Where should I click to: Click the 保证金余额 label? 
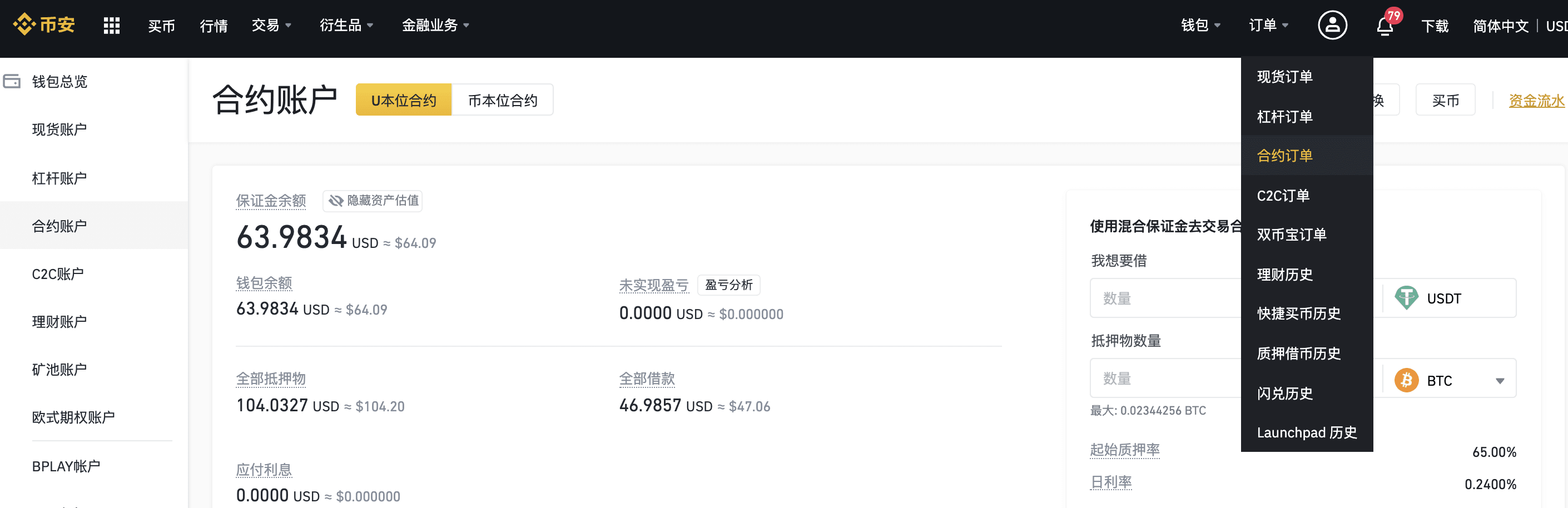coord(271,201)
